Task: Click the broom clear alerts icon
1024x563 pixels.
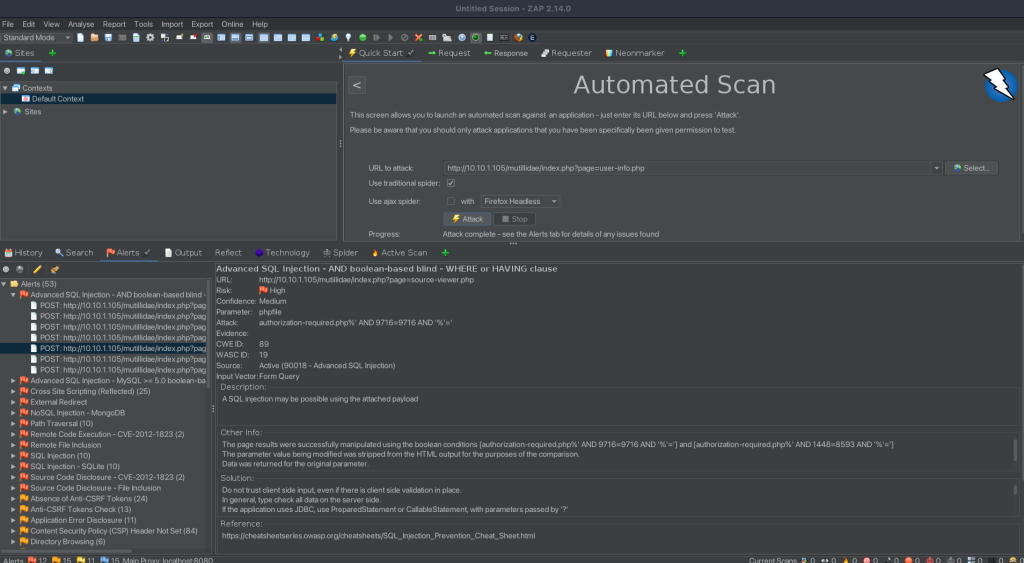Action: pyautogui.click(x=54, y=269)
